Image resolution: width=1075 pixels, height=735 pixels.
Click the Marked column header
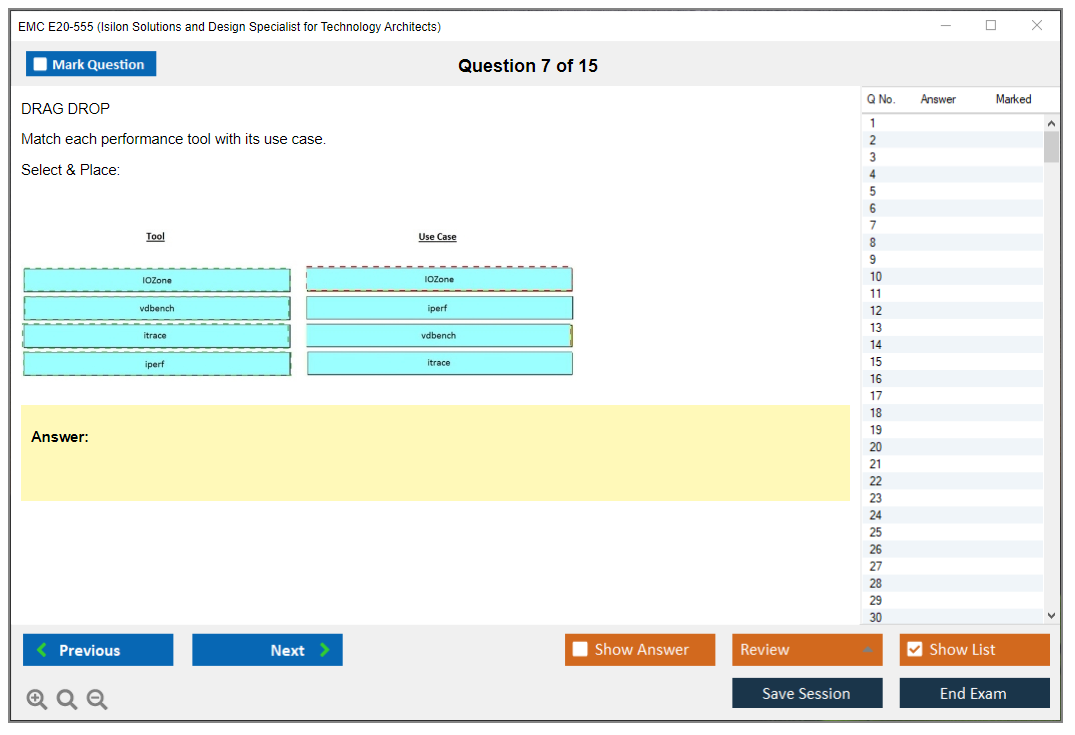[x=1013, y=99]
